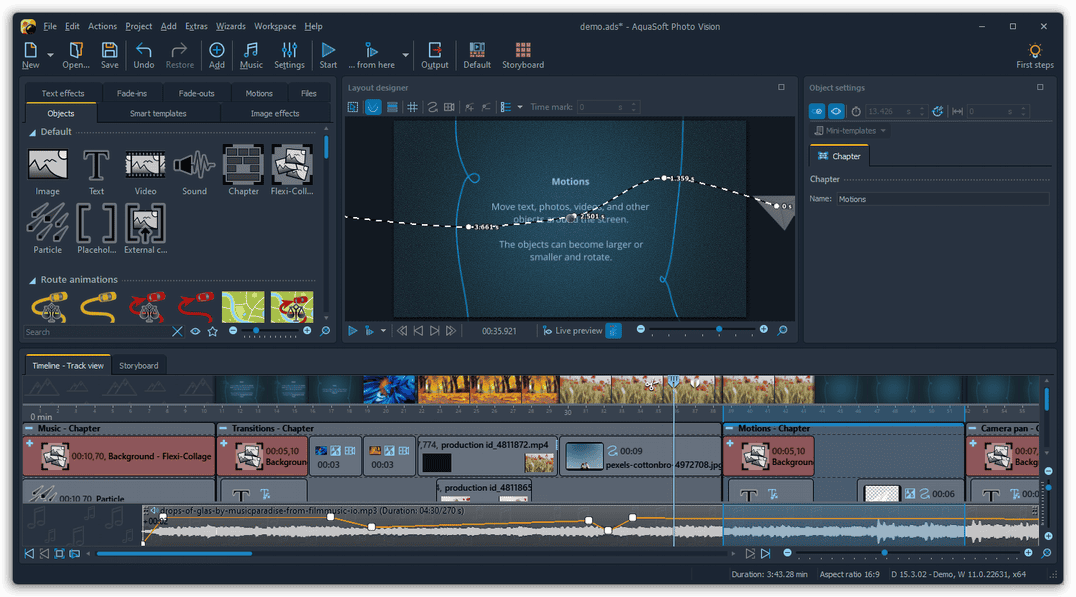Switch to the Default view layout
Image resolution: width=1076 pixels, height=597 pixels.
[x=476, y=55]
